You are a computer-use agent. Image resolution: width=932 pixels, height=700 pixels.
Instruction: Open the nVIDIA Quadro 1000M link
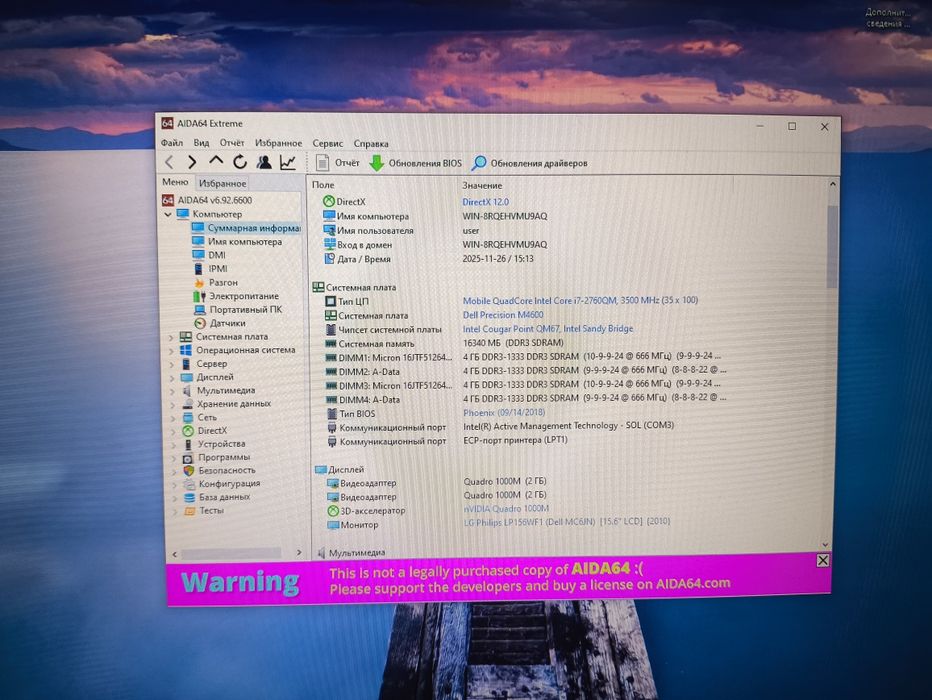506,509
